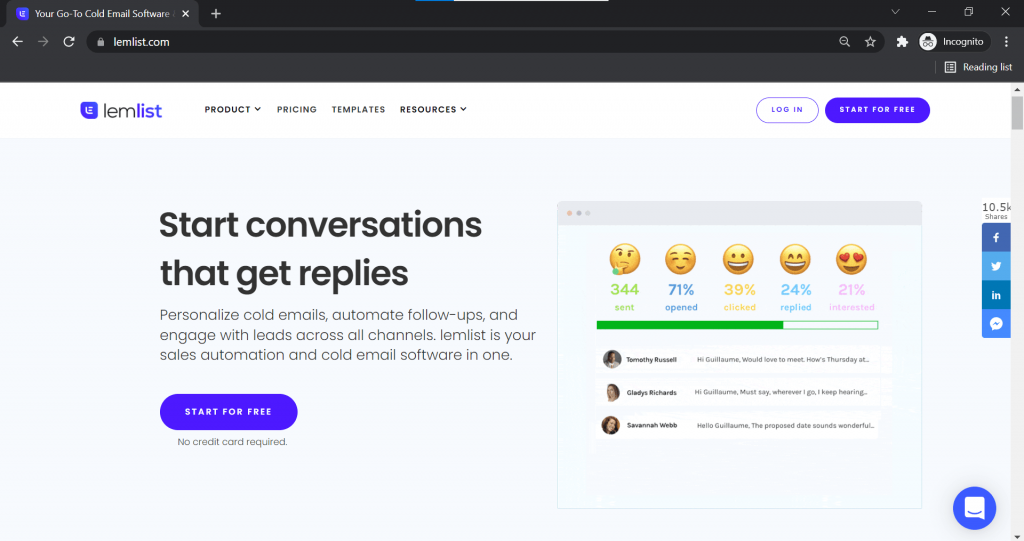Open the TEMPLATES page
The height and width of the screenshot is (541, 1024).
pos(358,109)
